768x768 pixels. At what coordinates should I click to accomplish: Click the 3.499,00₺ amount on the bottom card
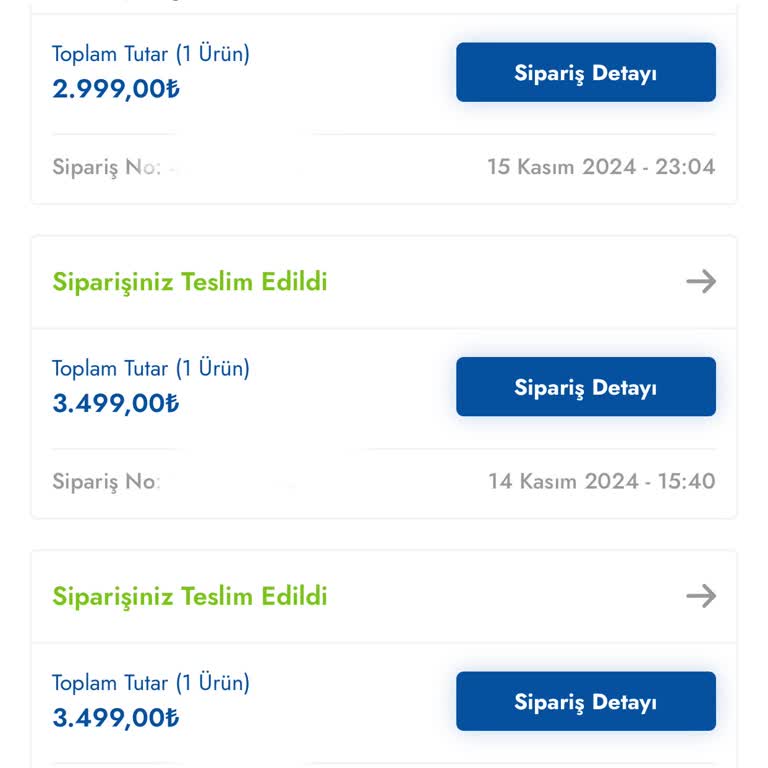click(116, 718)
